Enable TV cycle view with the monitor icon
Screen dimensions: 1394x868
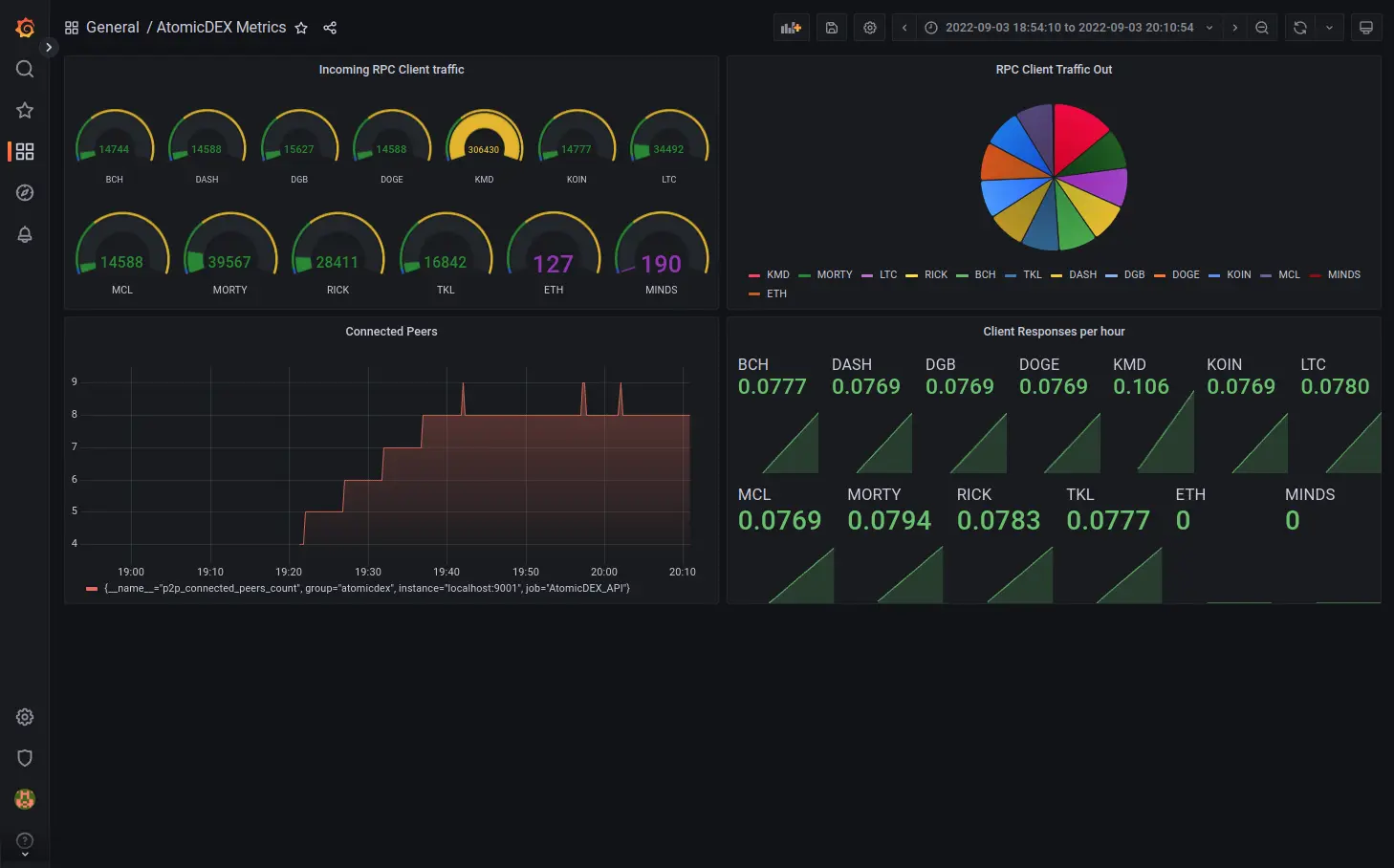coord(1366,27)
